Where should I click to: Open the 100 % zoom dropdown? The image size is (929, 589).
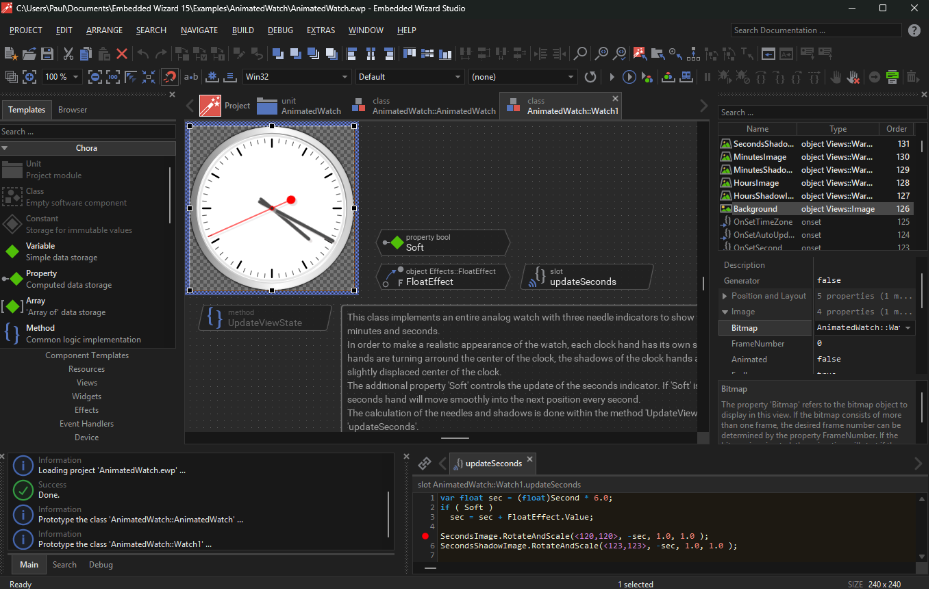point(76,76)
